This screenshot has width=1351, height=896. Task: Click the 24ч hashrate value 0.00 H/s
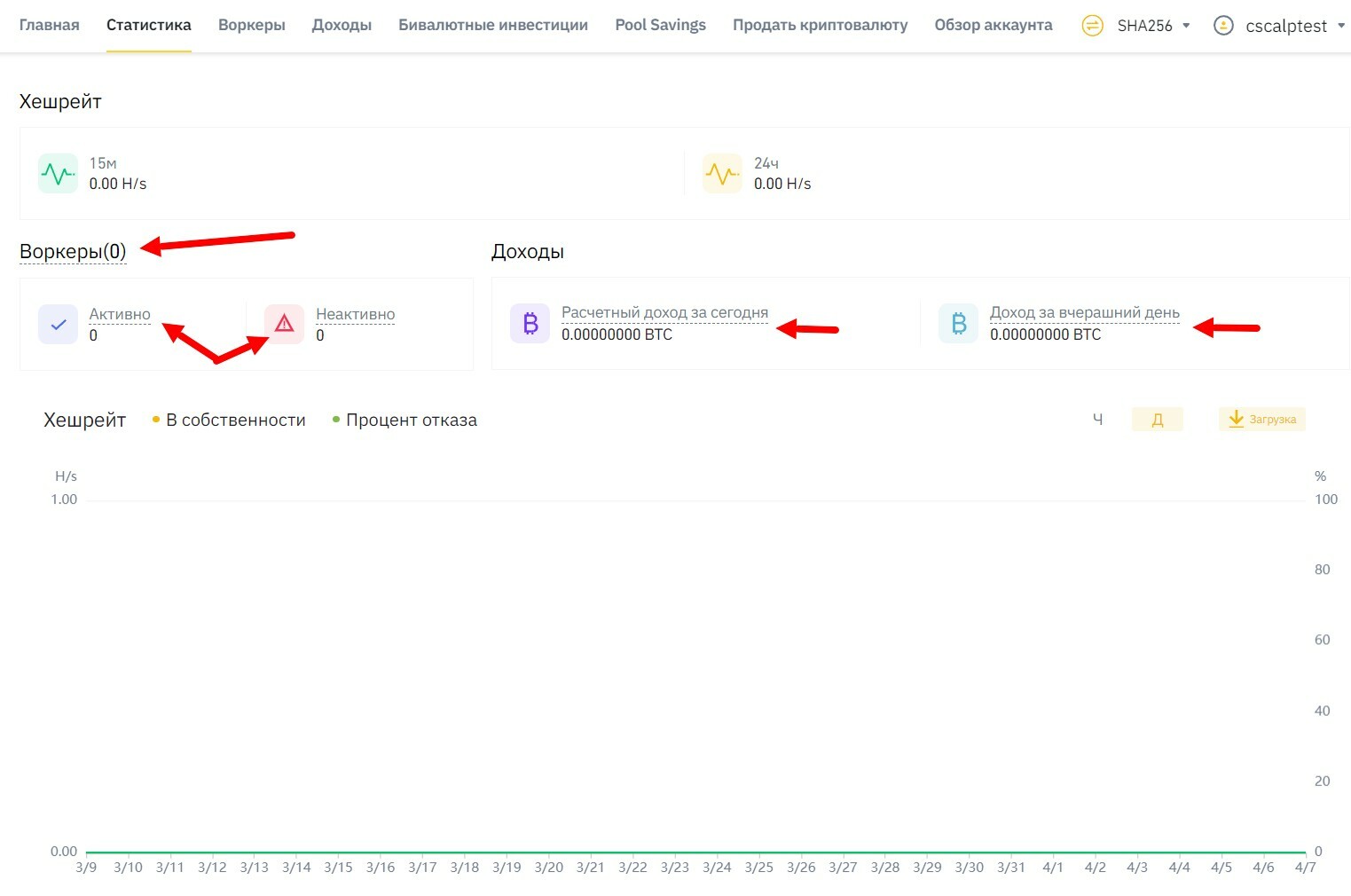[782, 184]
